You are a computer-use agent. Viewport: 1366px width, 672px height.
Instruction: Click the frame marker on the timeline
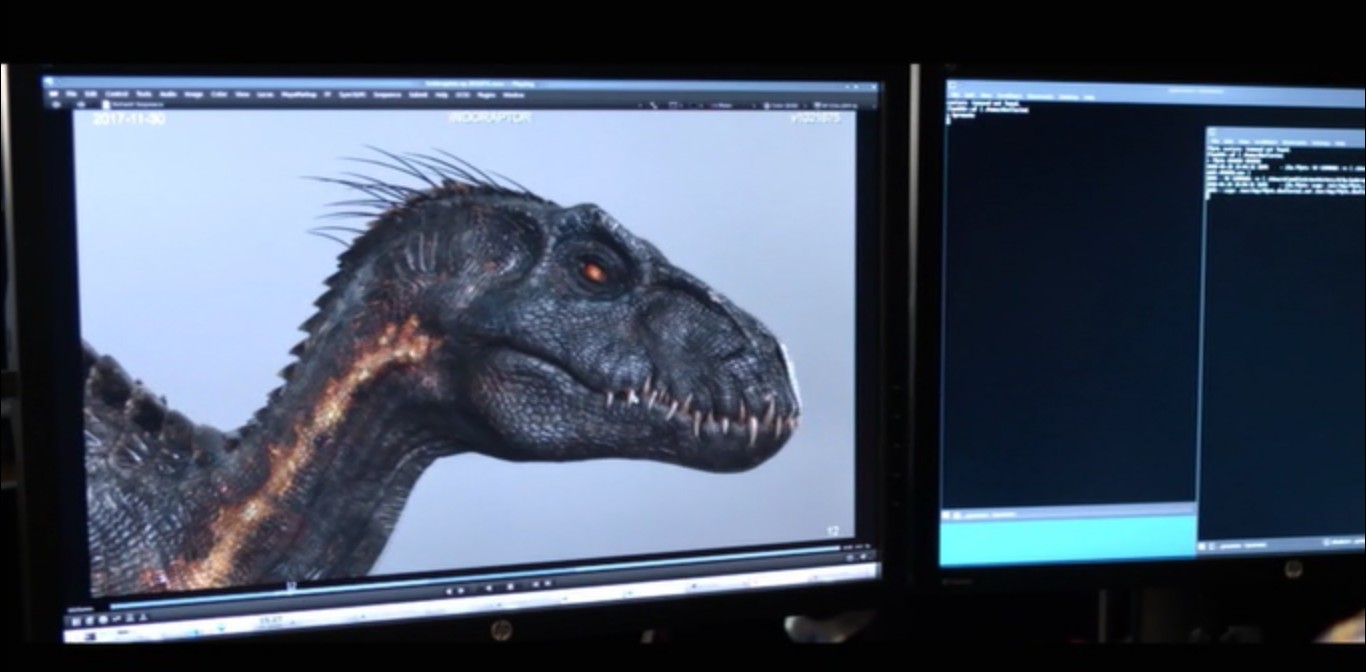291,585
